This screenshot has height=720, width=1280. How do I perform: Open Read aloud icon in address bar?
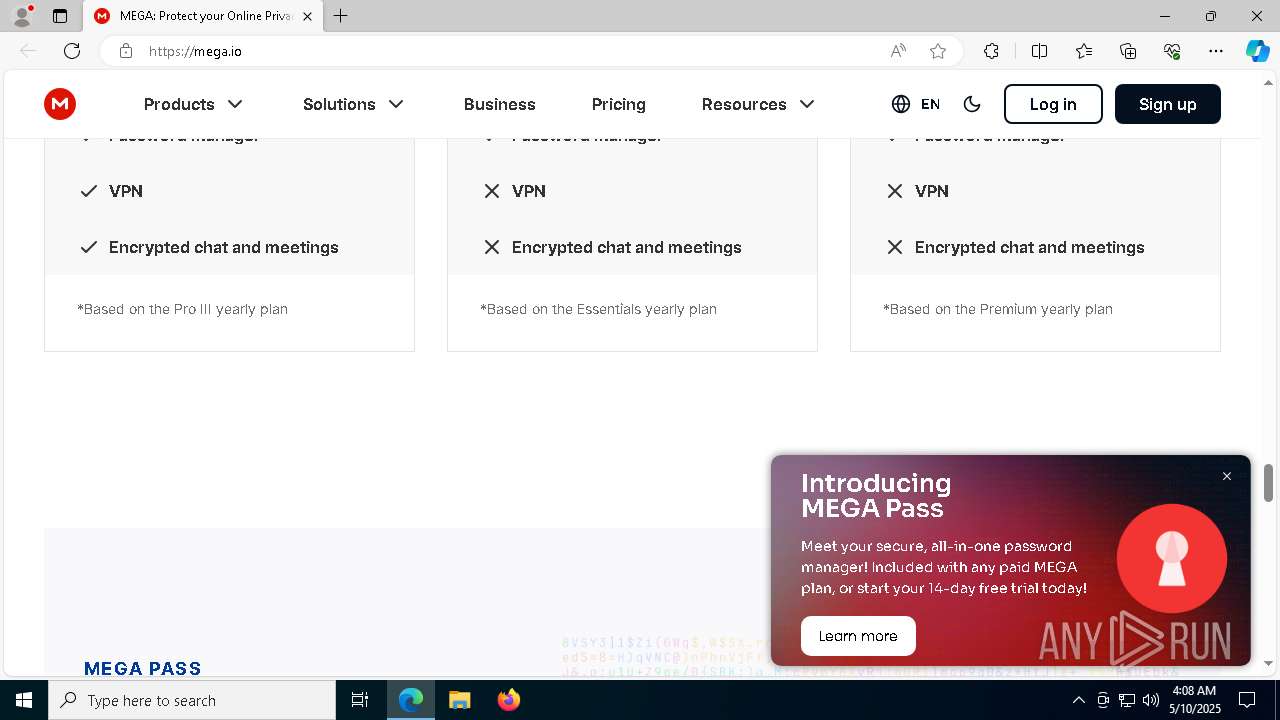click(x=898, y=51)
